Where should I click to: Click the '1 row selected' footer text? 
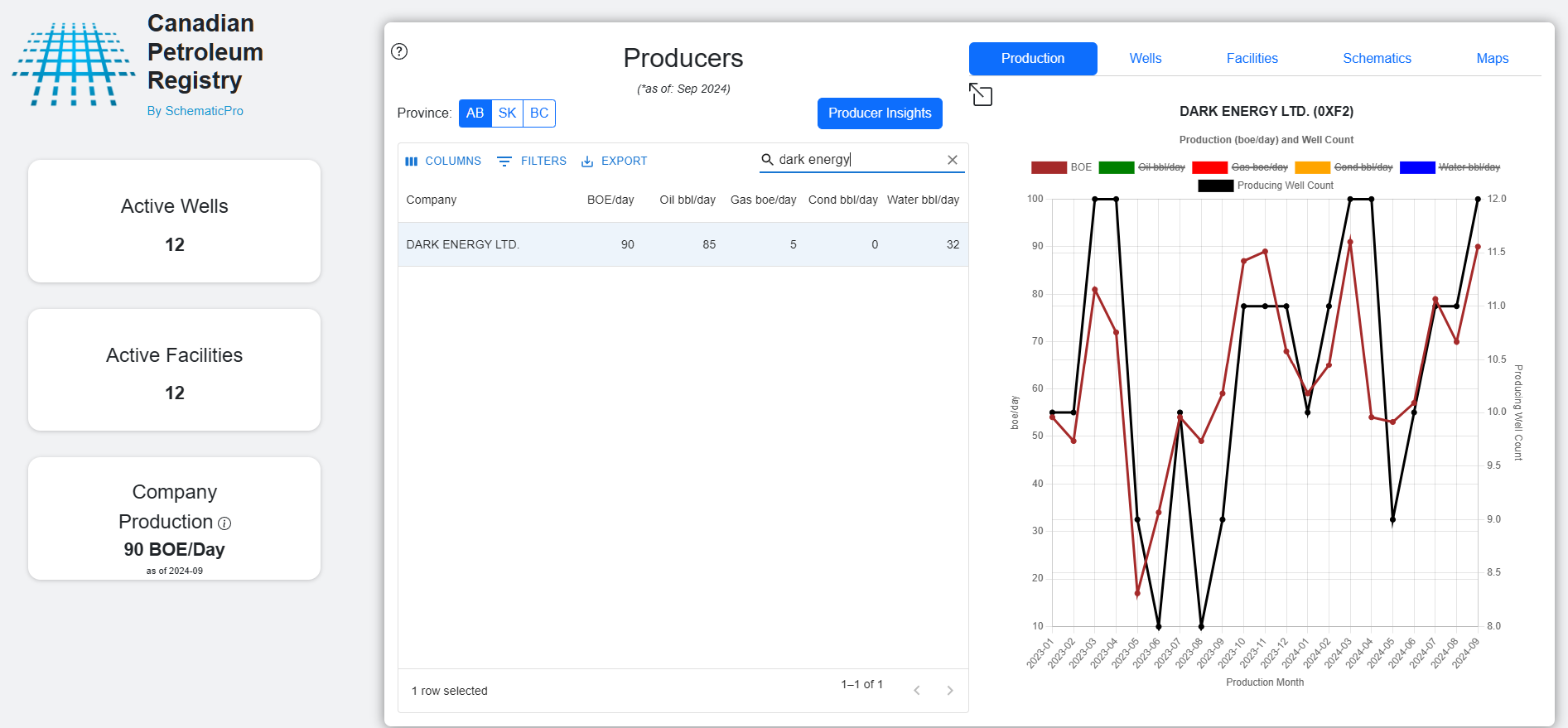[450, 691]
